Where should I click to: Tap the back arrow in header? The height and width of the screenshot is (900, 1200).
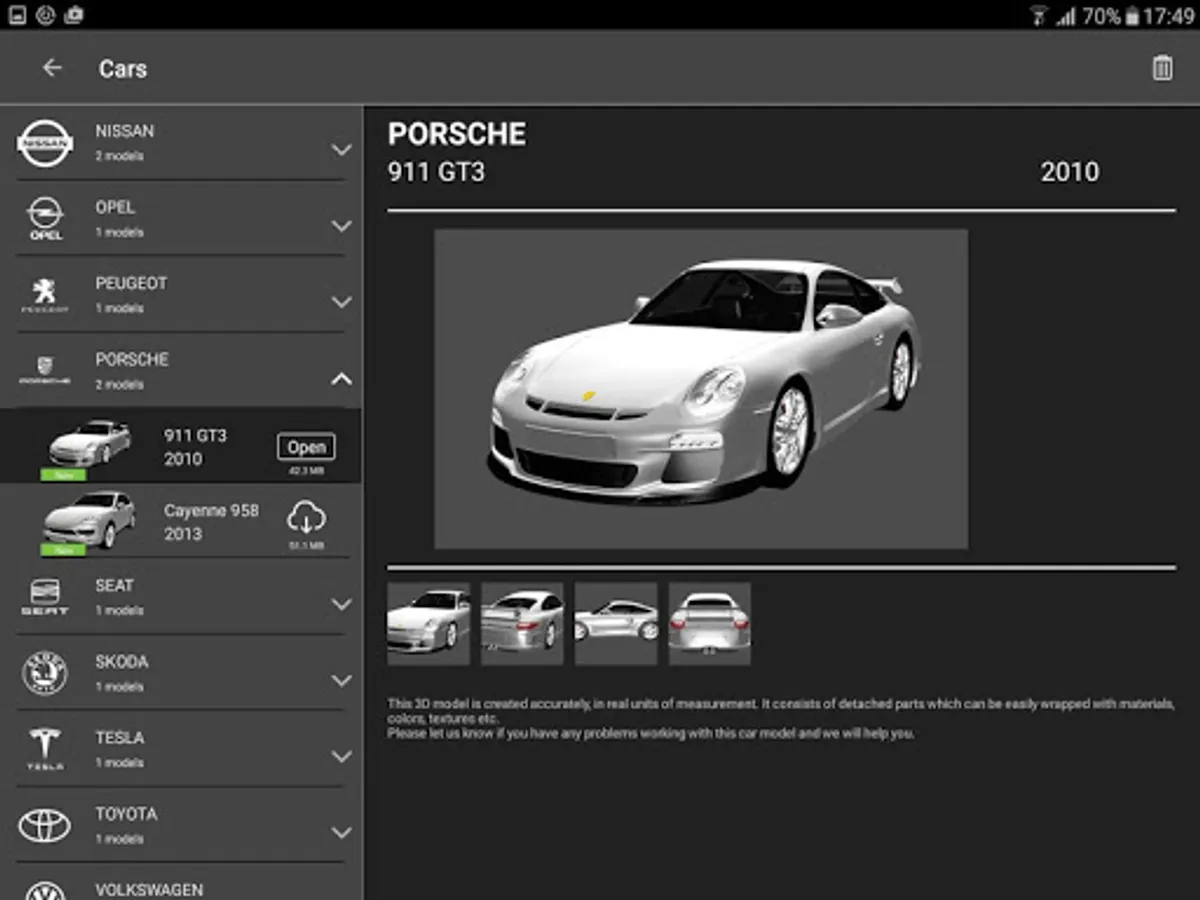point(52,68)
